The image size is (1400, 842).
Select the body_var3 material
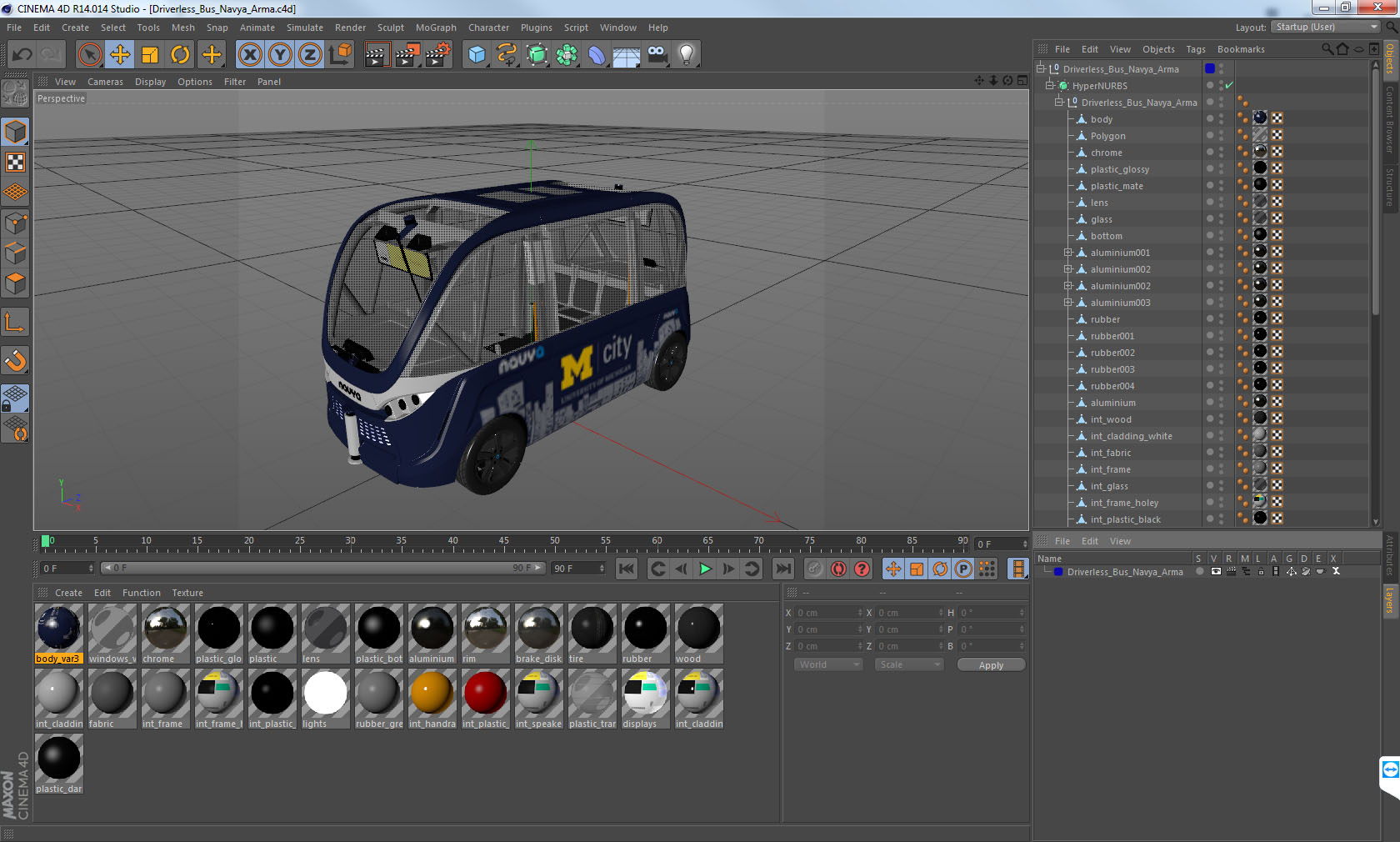pyautogui.click(x=58, y=634)
